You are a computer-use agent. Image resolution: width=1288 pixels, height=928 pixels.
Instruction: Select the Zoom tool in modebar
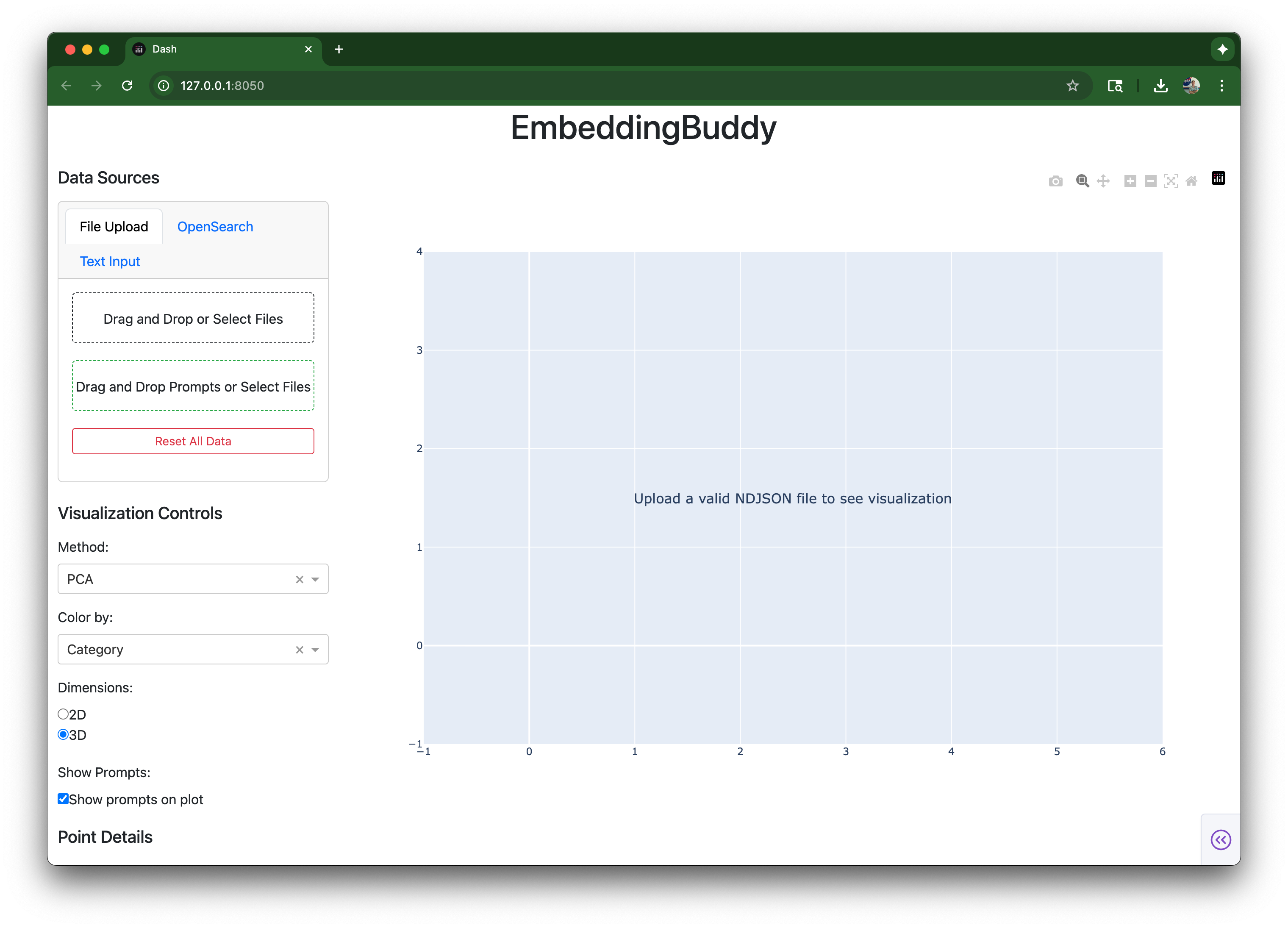coord(1083,181)
